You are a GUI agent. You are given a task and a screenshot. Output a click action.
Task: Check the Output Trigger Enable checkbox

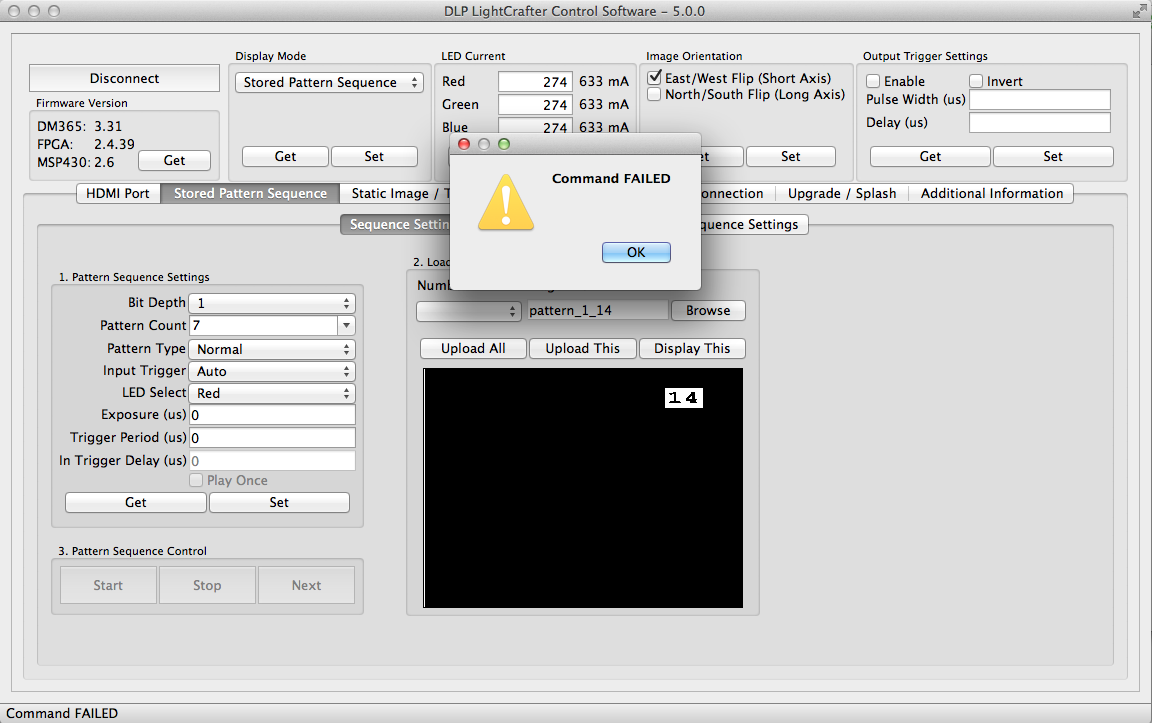coord(873,81)
